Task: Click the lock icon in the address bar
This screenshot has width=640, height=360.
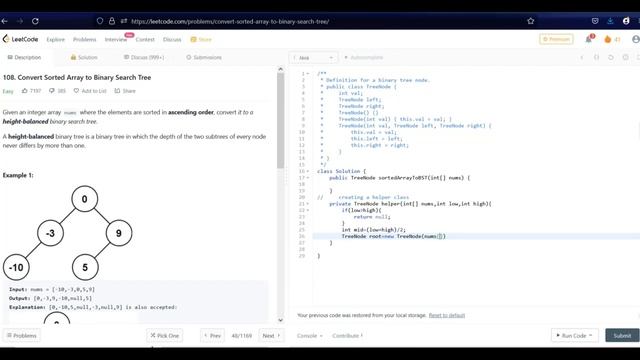Action: (111, 21)
